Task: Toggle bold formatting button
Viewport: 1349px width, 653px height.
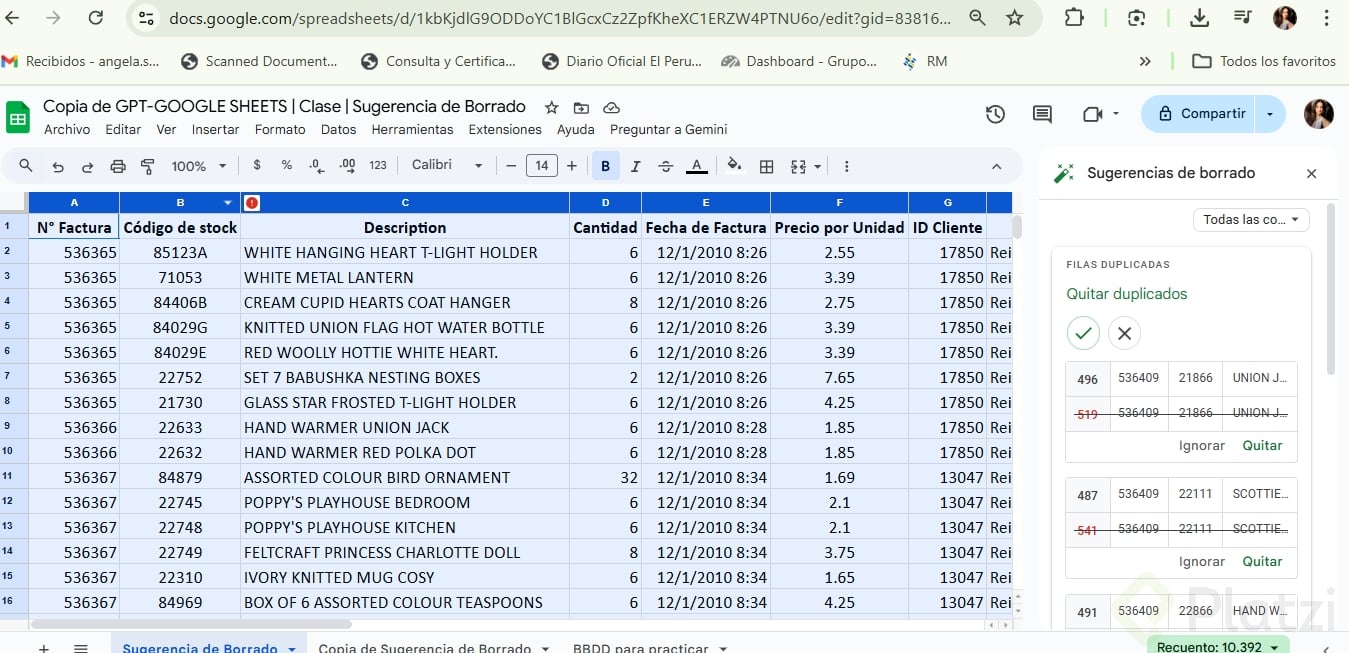Action: 605,166
